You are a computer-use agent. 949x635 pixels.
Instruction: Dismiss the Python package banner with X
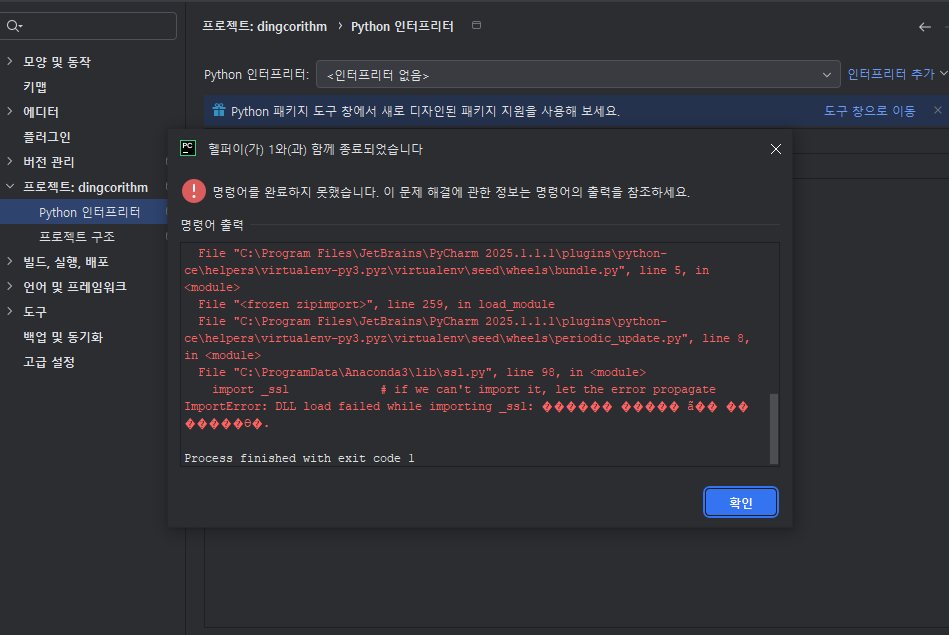pos(938,110)
